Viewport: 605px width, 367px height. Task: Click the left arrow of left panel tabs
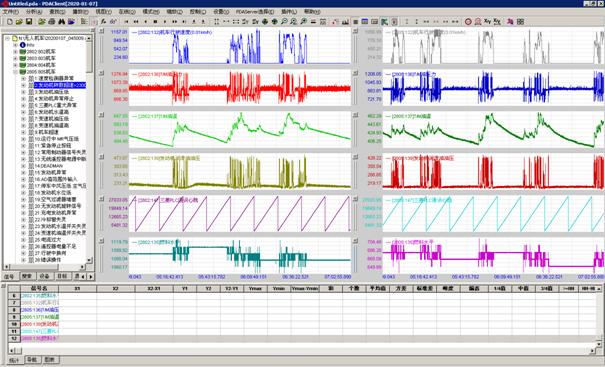click(83, 277)
